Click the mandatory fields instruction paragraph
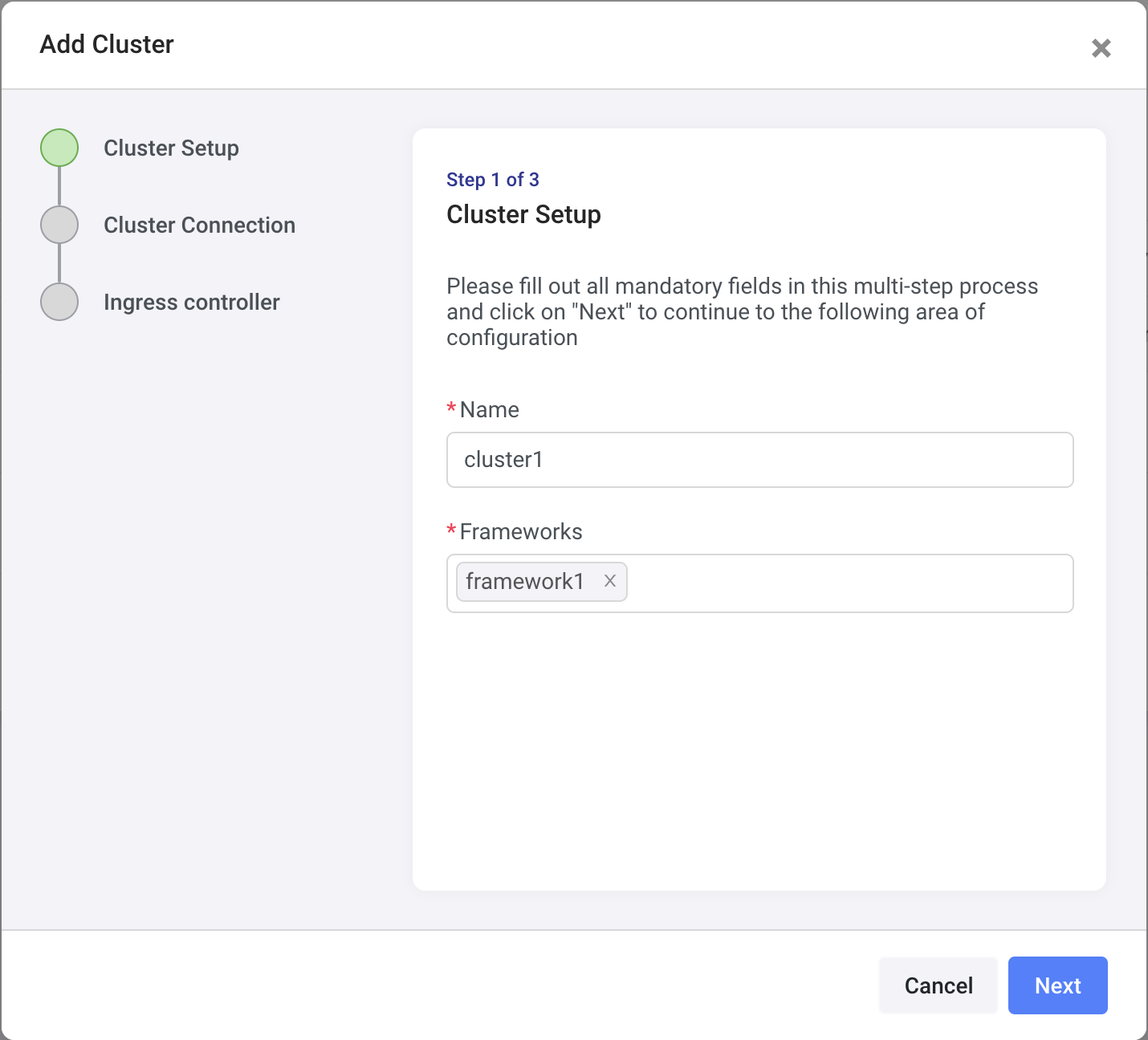Viewport: 1148px width, 1040px height. pos(742,312)
